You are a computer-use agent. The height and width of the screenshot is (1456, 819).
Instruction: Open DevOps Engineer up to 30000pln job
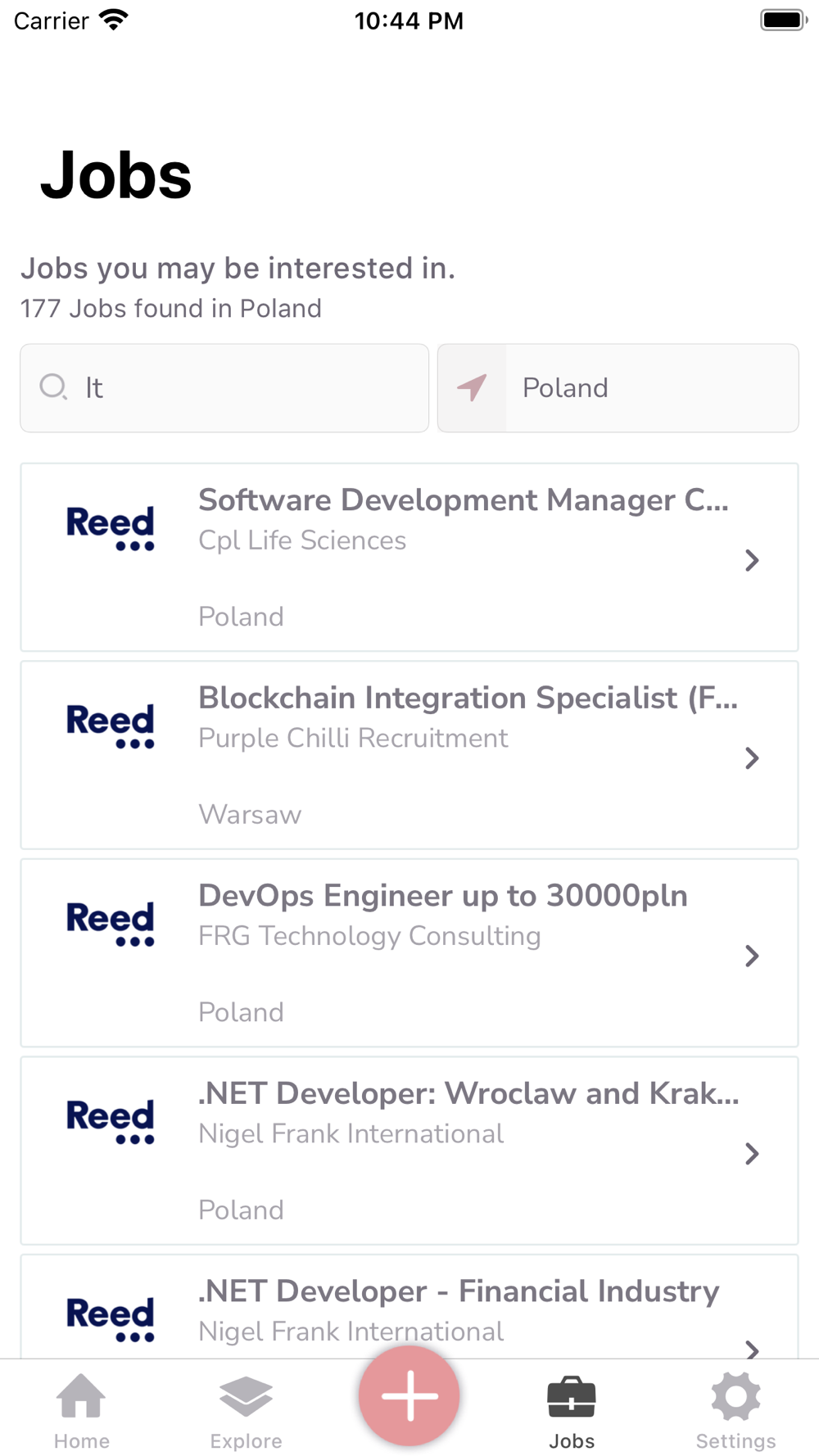[x=443, y=896]
